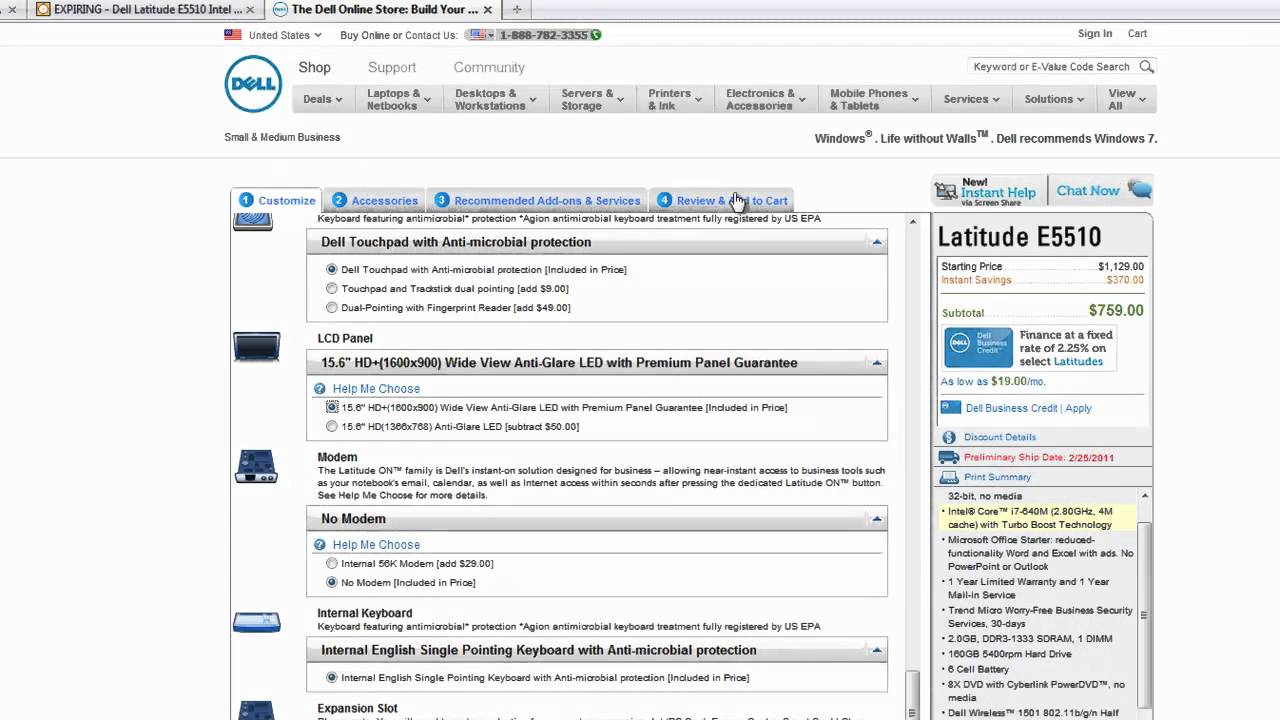Select 15.6" HD(1366x768) Anti-Glare LED option
The image size is (1280, 720).
tap(332, 426)
